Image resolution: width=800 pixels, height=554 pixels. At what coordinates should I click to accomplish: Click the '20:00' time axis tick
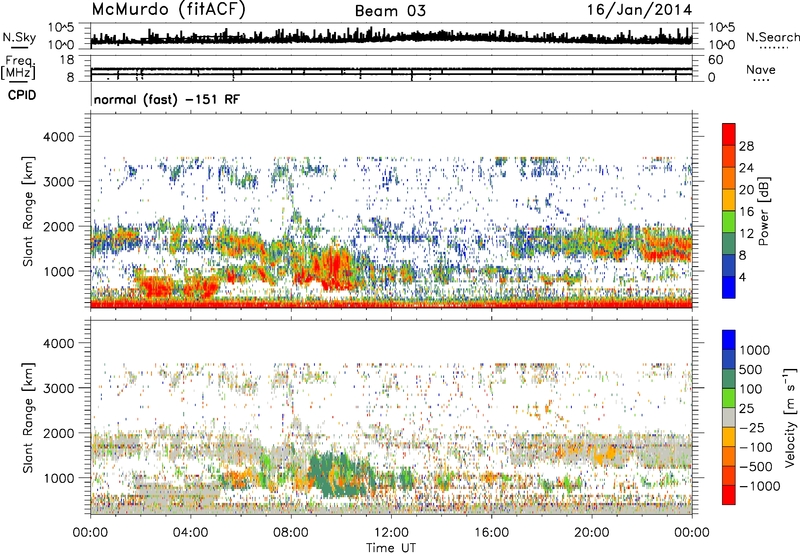click(591, 533)
